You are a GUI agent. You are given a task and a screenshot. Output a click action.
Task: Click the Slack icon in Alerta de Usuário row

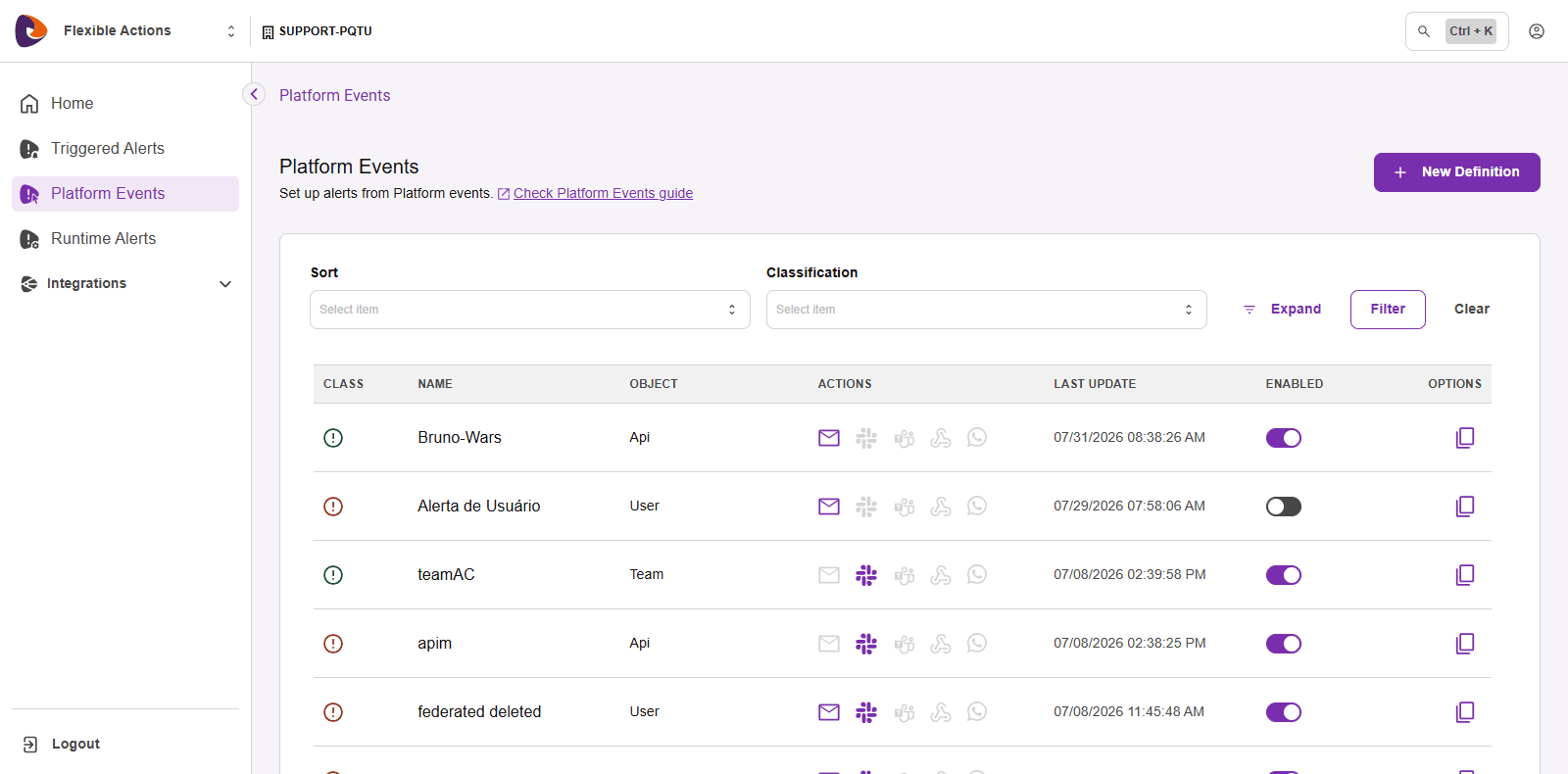coord(866,507)
